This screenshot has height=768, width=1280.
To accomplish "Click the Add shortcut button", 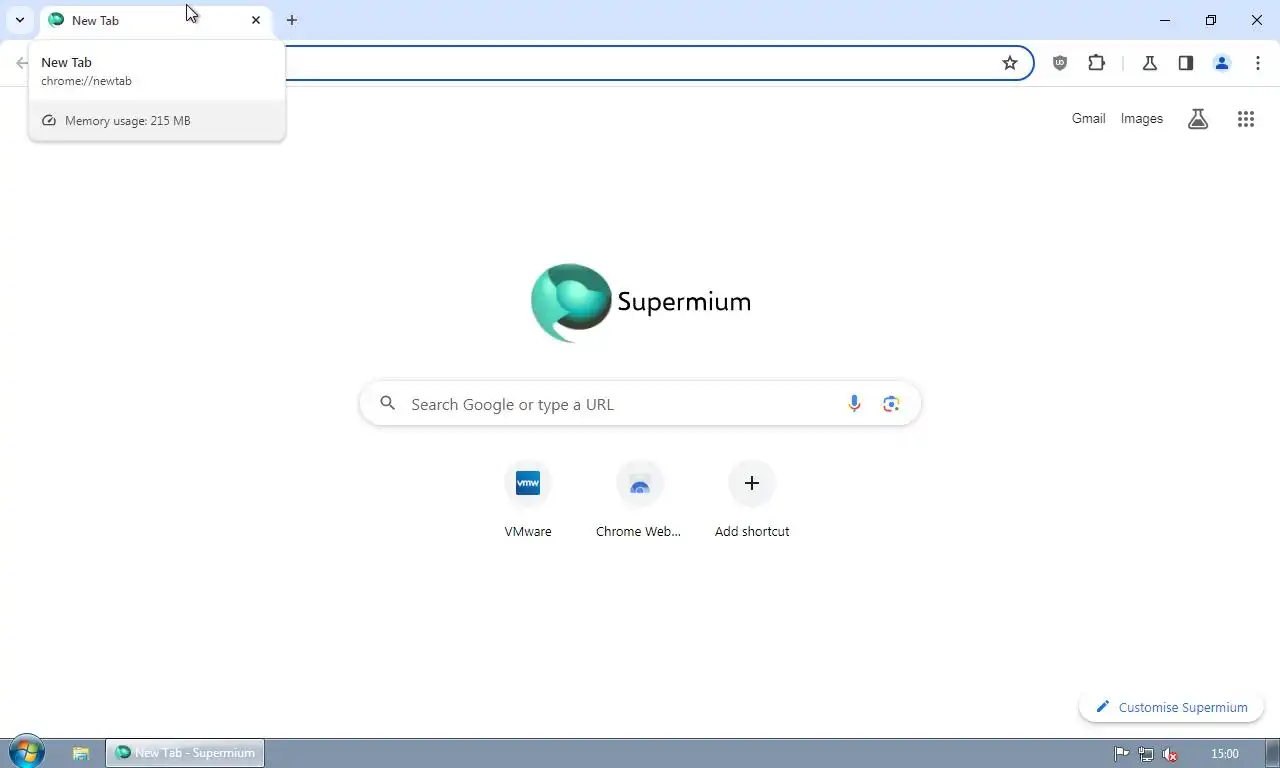I will click(752, 498).
